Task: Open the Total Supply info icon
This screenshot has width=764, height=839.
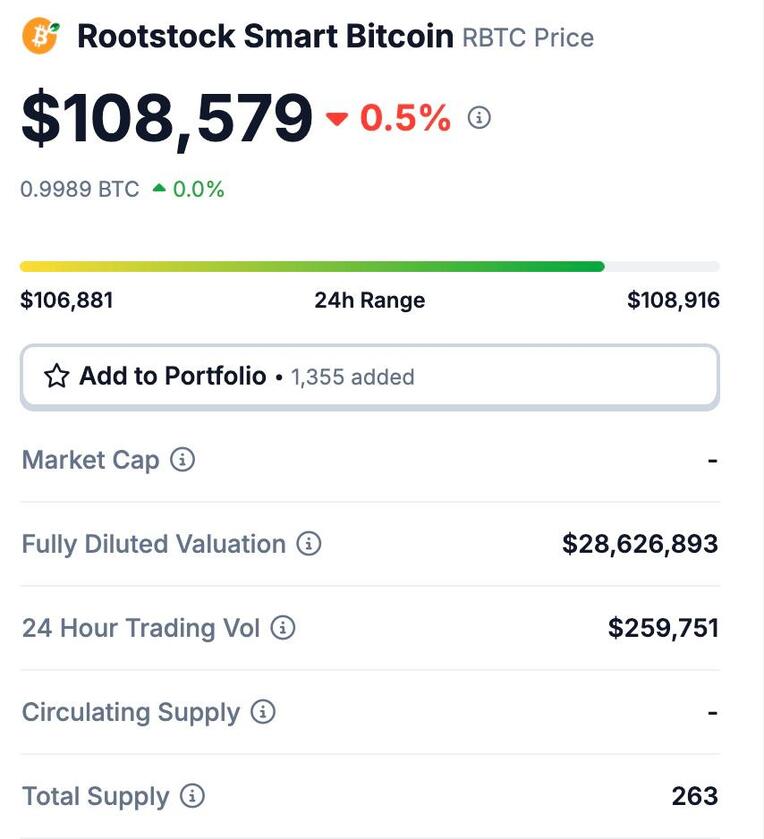Action: click(192, 796)
